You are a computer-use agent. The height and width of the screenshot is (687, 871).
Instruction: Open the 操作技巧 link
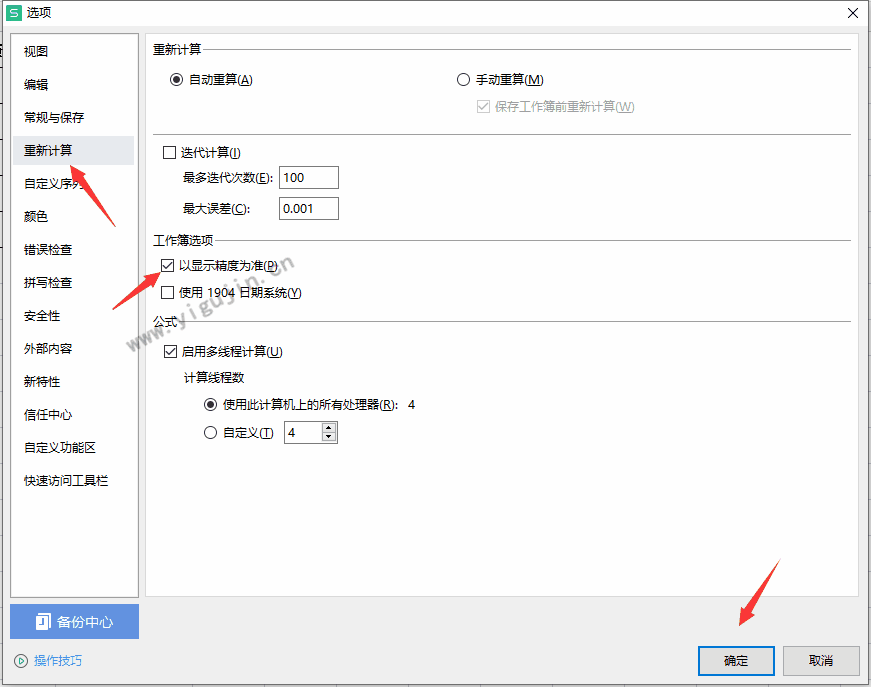pyautogui.click(x=58, y=661)
